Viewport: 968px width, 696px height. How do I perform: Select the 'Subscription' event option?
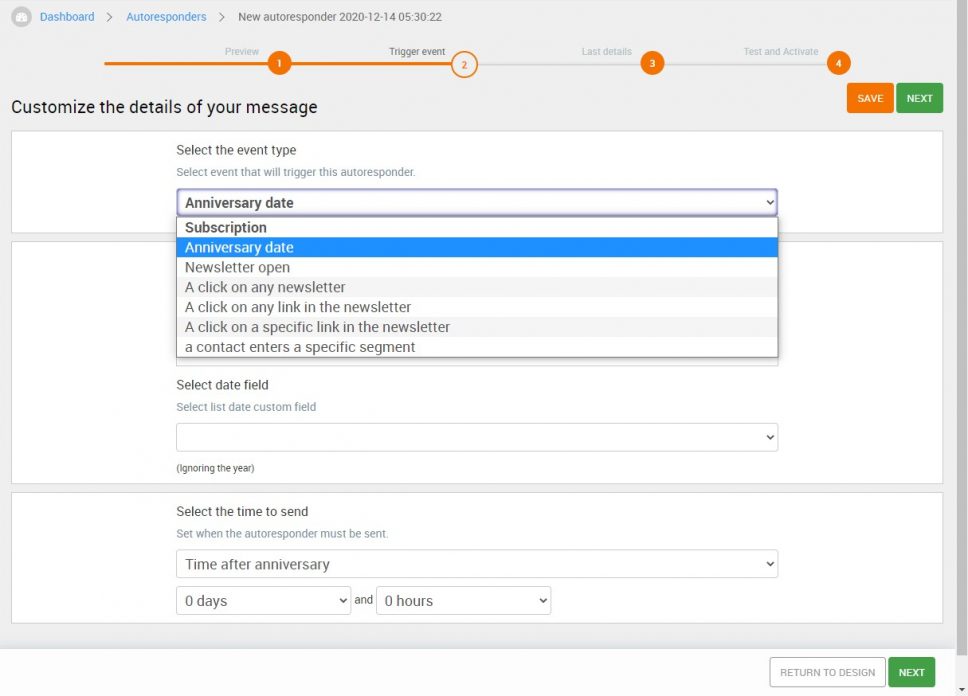pos(225,227)
